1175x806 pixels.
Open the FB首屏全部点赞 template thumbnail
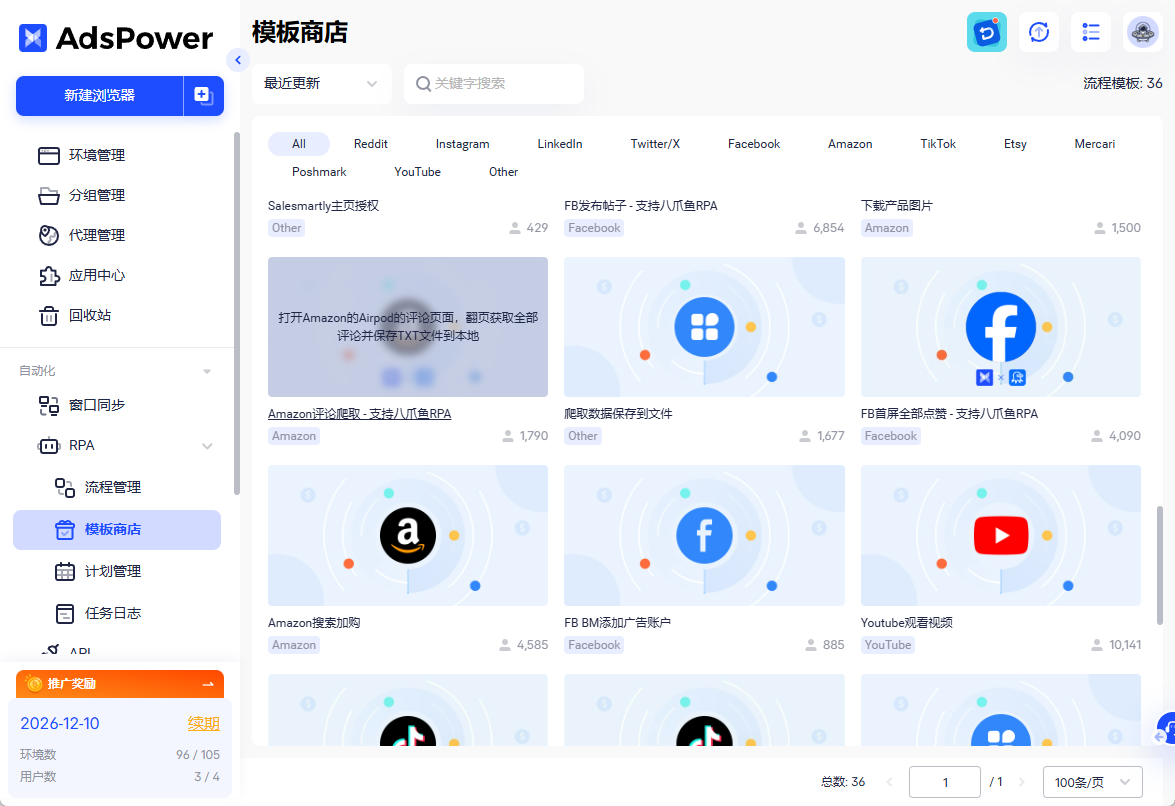1001,327
